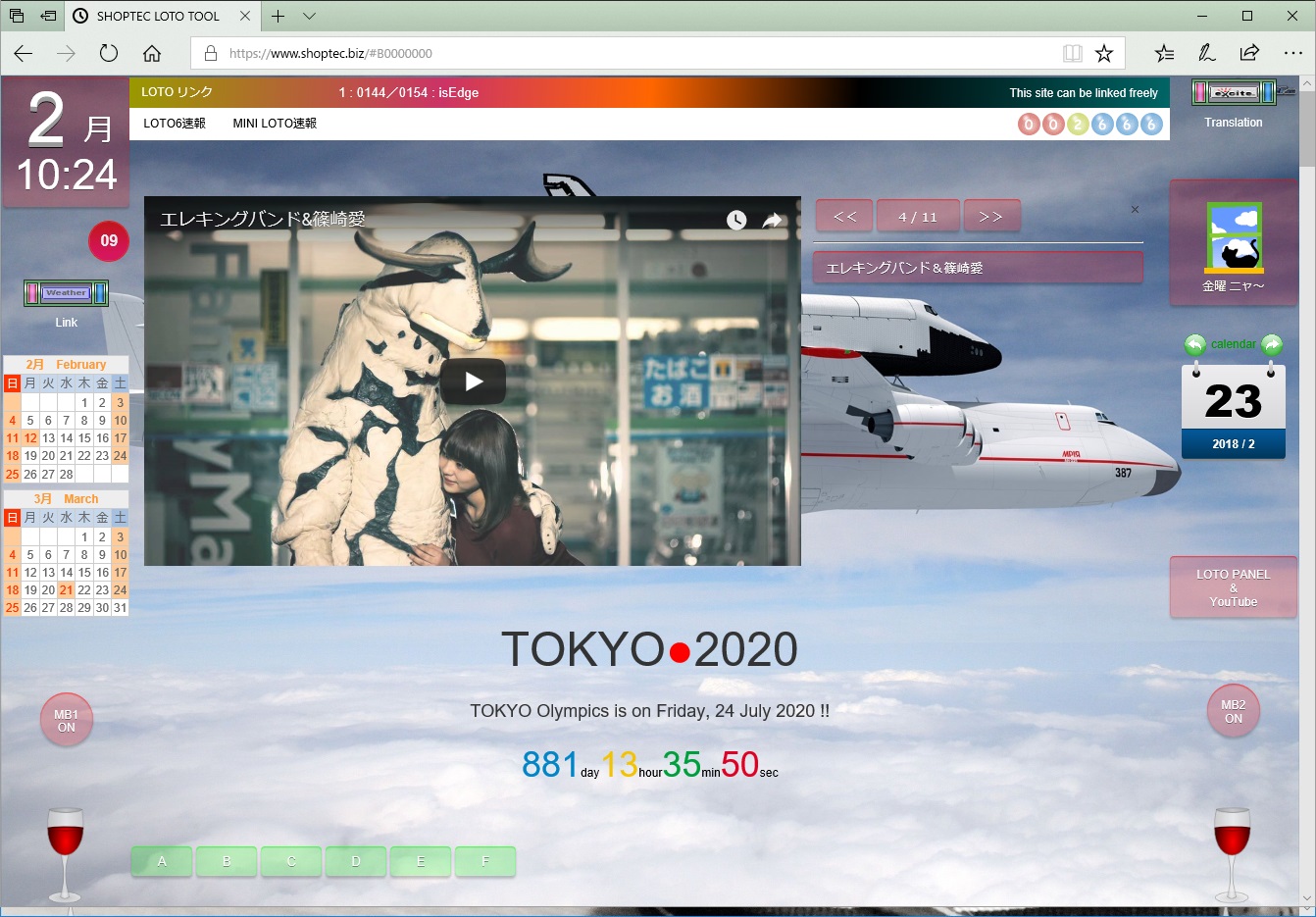Open the excite Translation banner
This screenshot has width=1316, height=917.
click(1234, 92)
